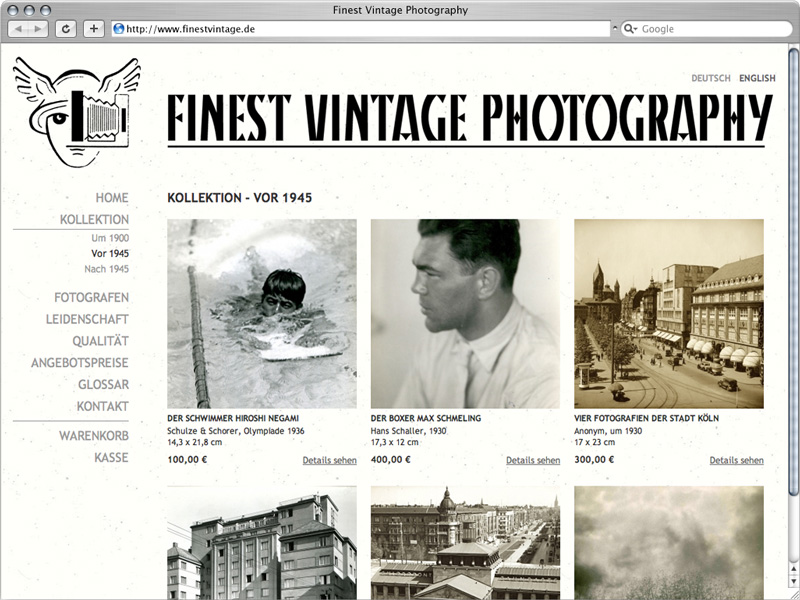Click the heading KOLLEKTION - VOR 1945
The image size is (800, 600).
[x=240, y=198]
